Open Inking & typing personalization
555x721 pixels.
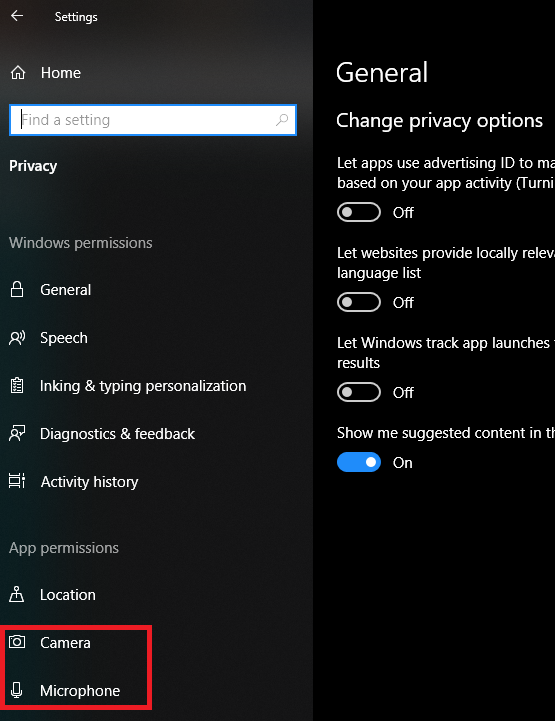pos(143,386)
